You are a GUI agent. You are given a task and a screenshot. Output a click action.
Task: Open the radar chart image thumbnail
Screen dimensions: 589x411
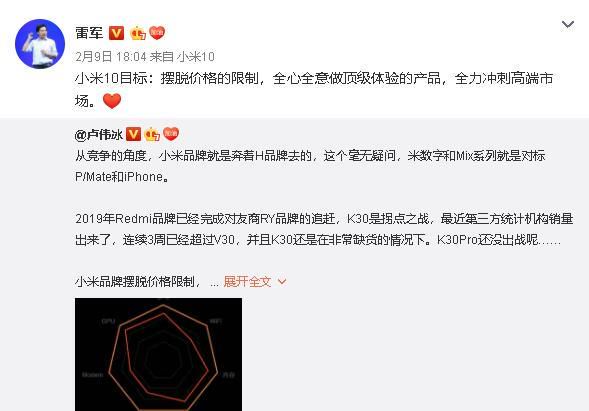pos(159,354)
